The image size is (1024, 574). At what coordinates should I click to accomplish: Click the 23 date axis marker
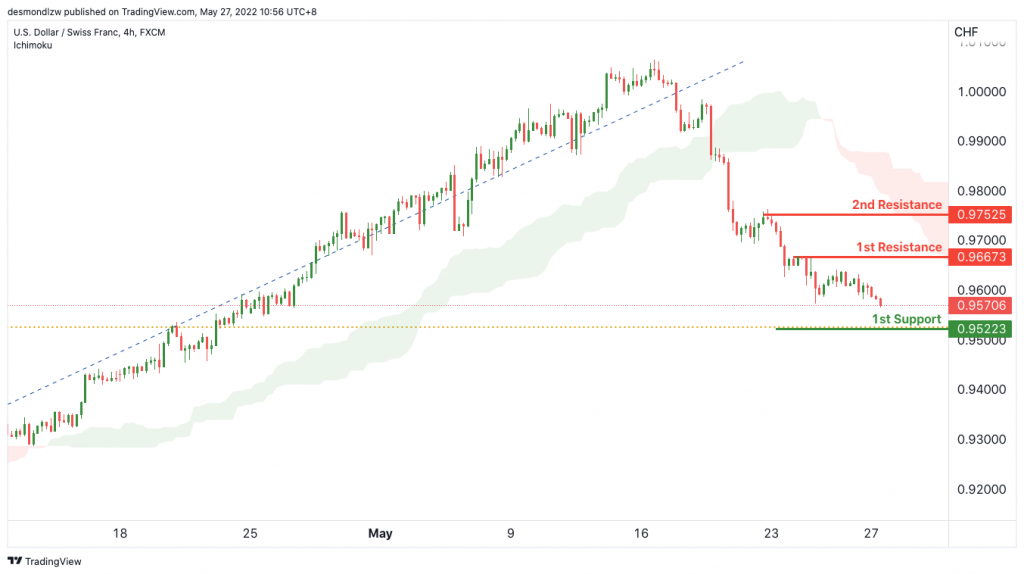(771, 534)
